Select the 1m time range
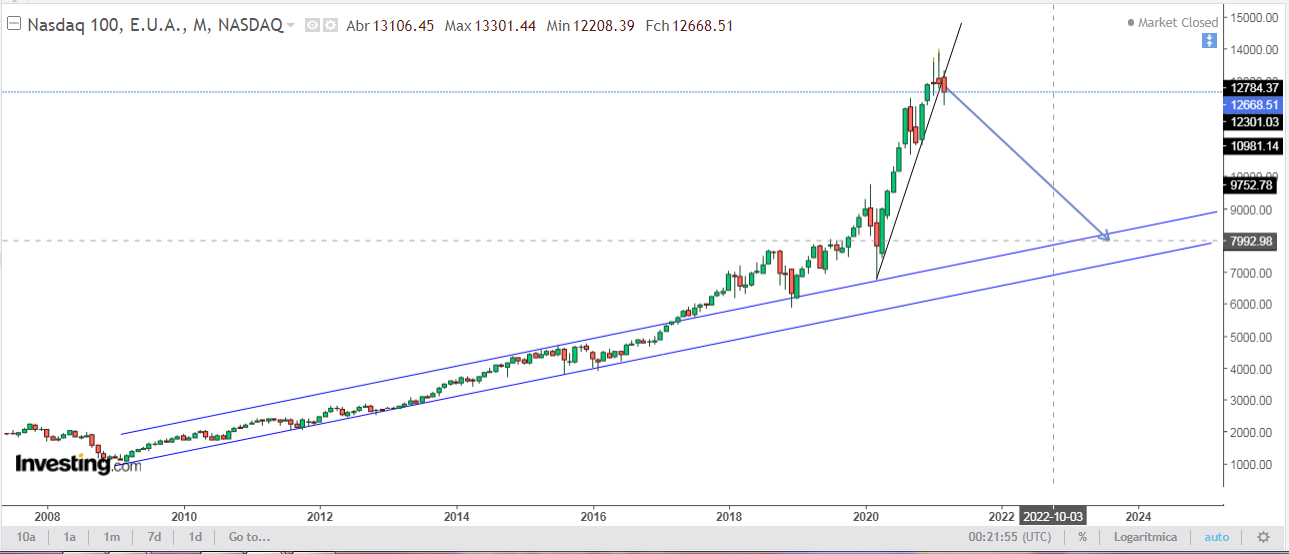 (112, 537)
